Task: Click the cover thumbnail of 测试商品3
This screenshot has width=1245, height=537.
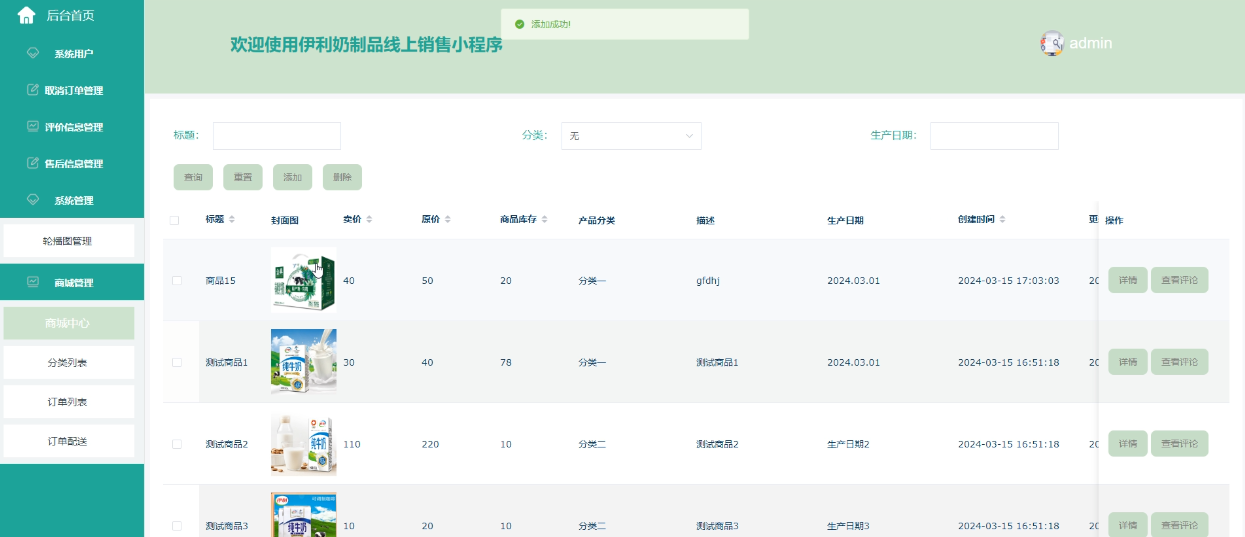Action: click(x=304, y=515)
